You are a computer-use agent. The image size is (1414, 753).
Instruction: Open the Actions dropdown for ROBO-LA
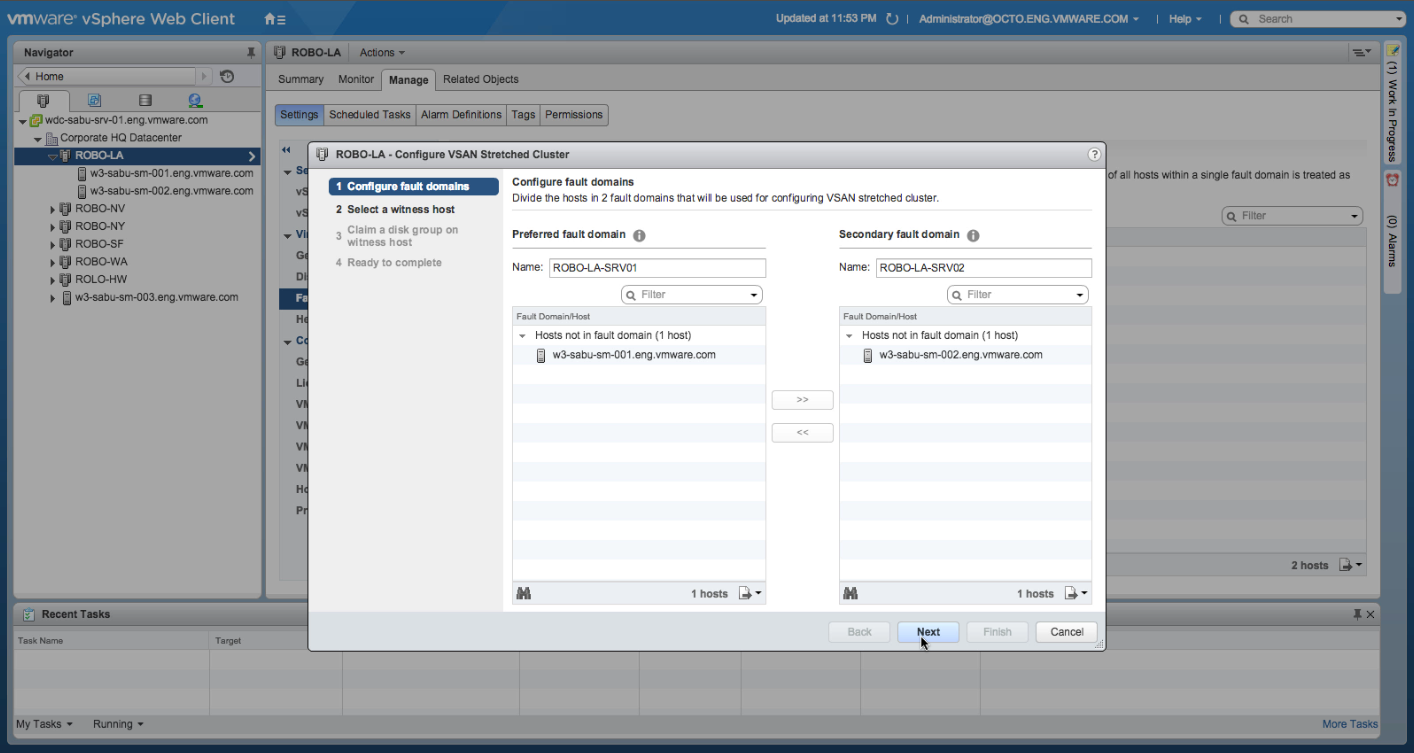[382, 53]
